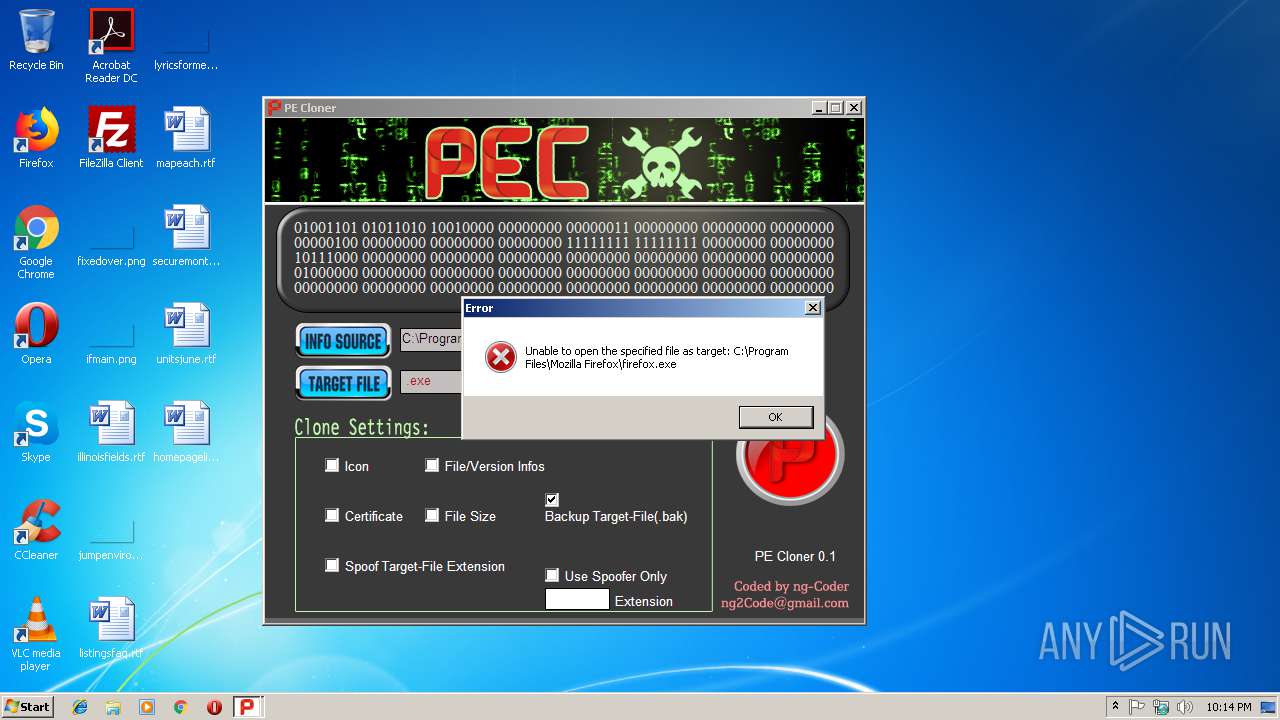The height and width of the screenshot is (720, 1280).
Task: Enable the Icon clone setting
Action: click(x=332, y=466)
